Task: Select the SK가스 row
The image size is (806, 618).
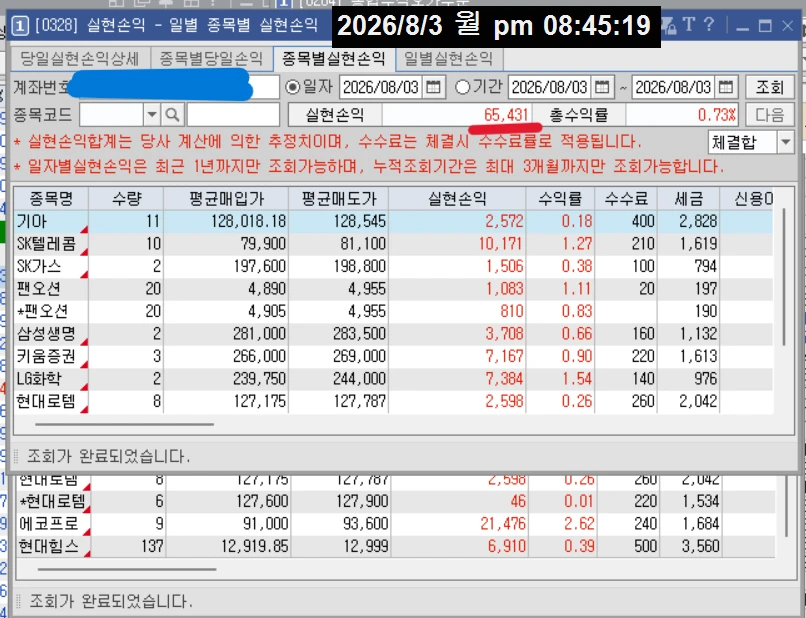Action: click(393, 266)
